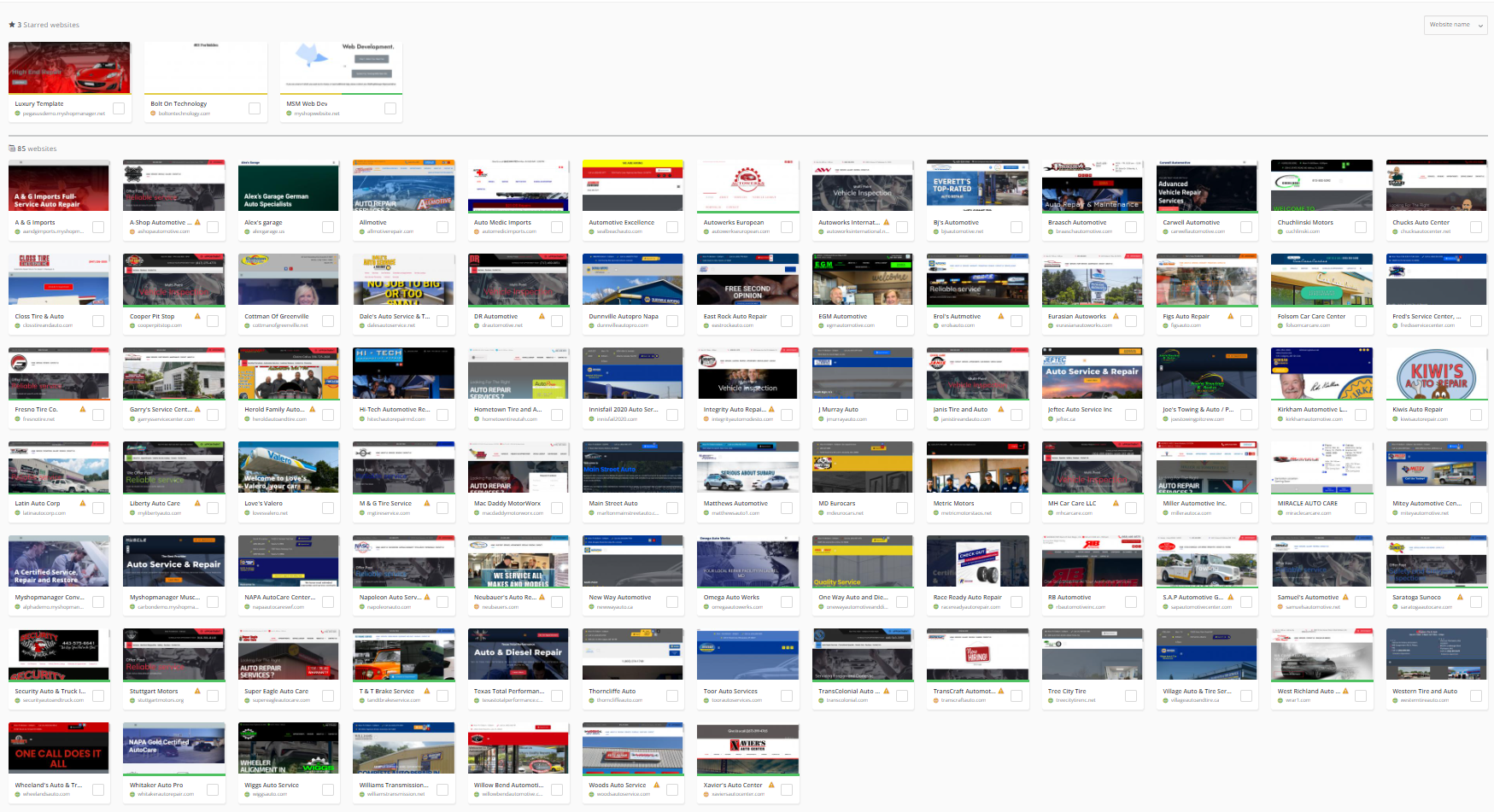1494x812 pixels.
Task: Check the Luxury Template checkbox
Action: click(119, 108)
